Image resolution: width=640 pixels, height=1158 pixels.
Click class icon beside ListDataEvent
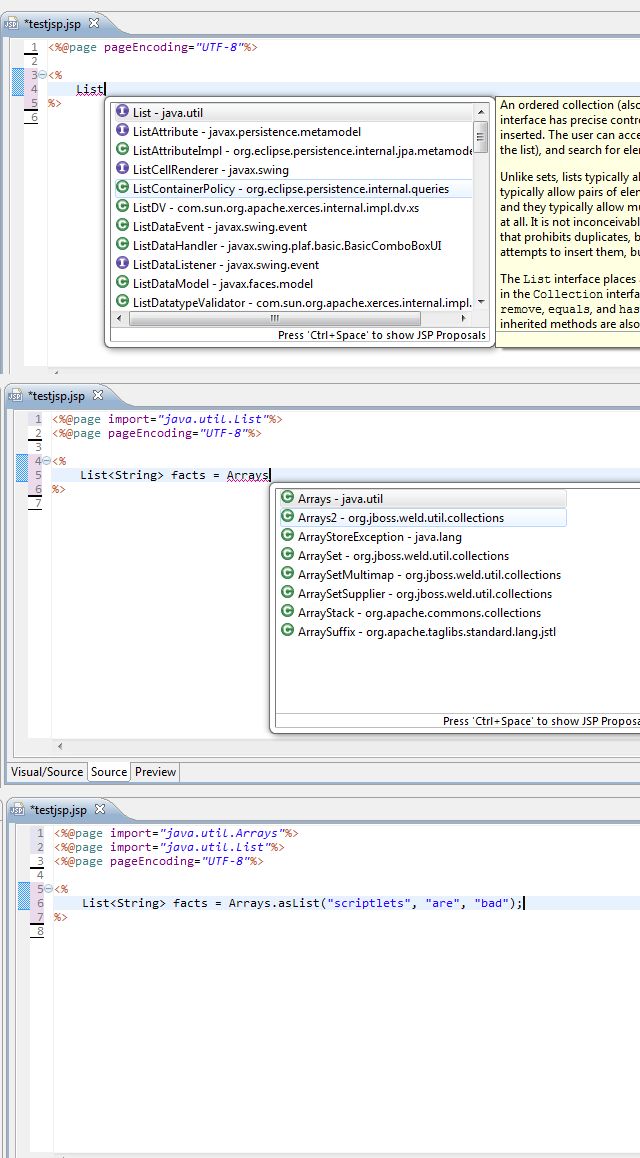click(x=123, y=226)
